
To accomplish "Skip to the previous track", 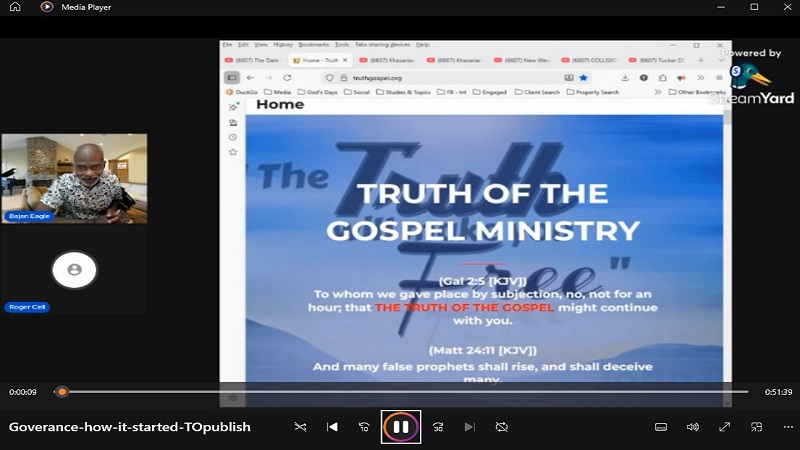I will click(x=332, y=427).
